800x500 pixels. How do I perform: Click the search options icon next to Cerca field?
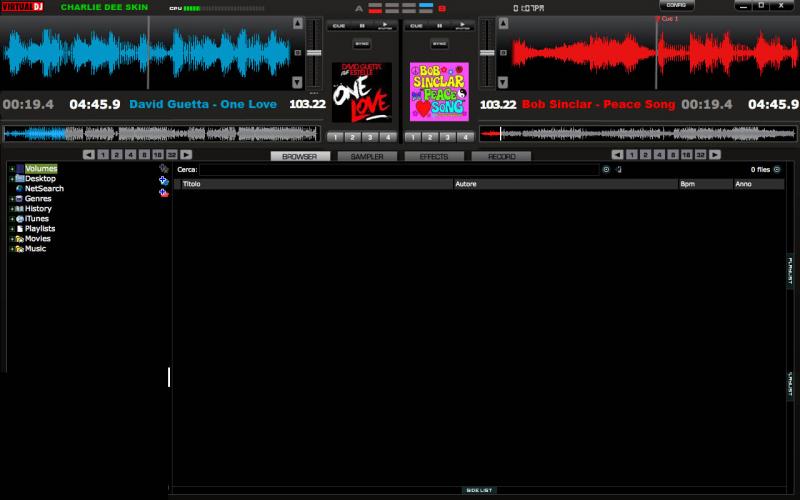coord(606,170)
